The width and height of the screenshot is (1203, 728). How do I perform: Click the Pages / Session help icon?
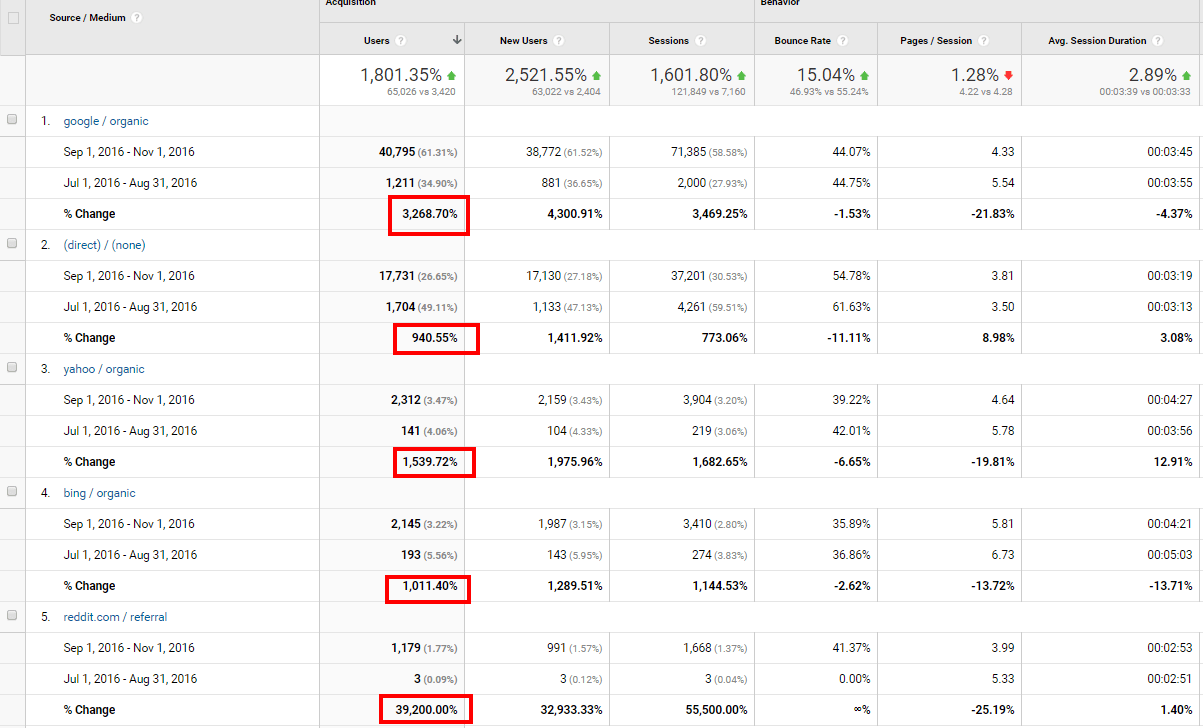(x=983, y=41)
